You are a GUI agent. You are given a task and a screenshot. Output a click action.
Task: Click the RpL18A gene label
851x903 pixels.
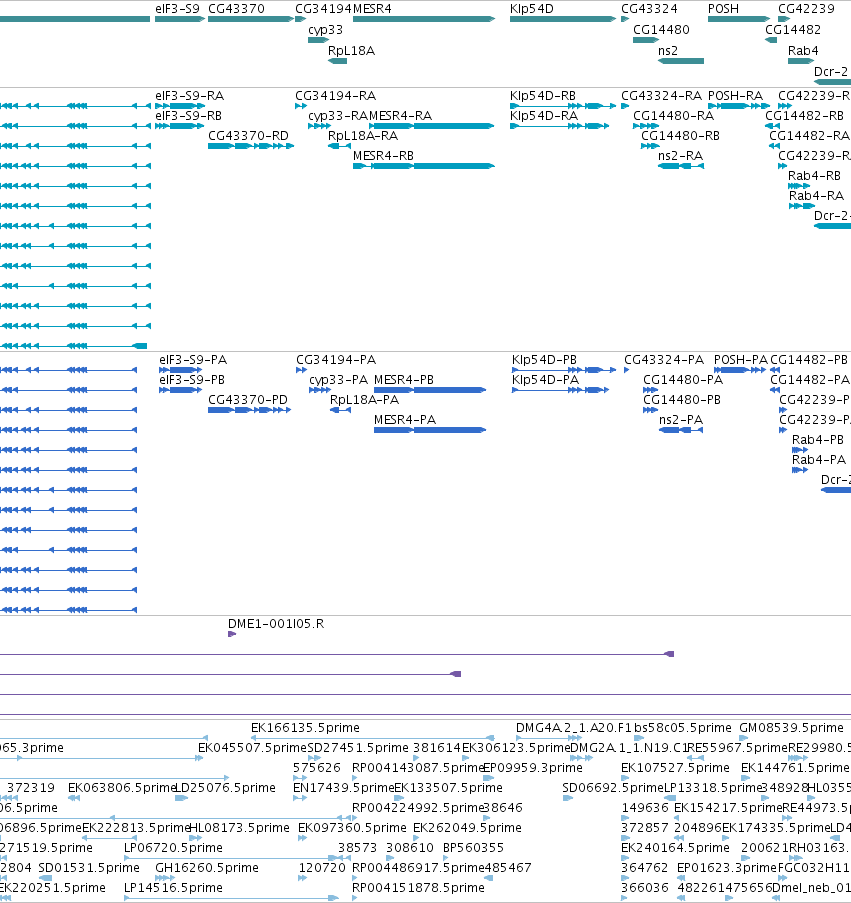tap(351, 51)
